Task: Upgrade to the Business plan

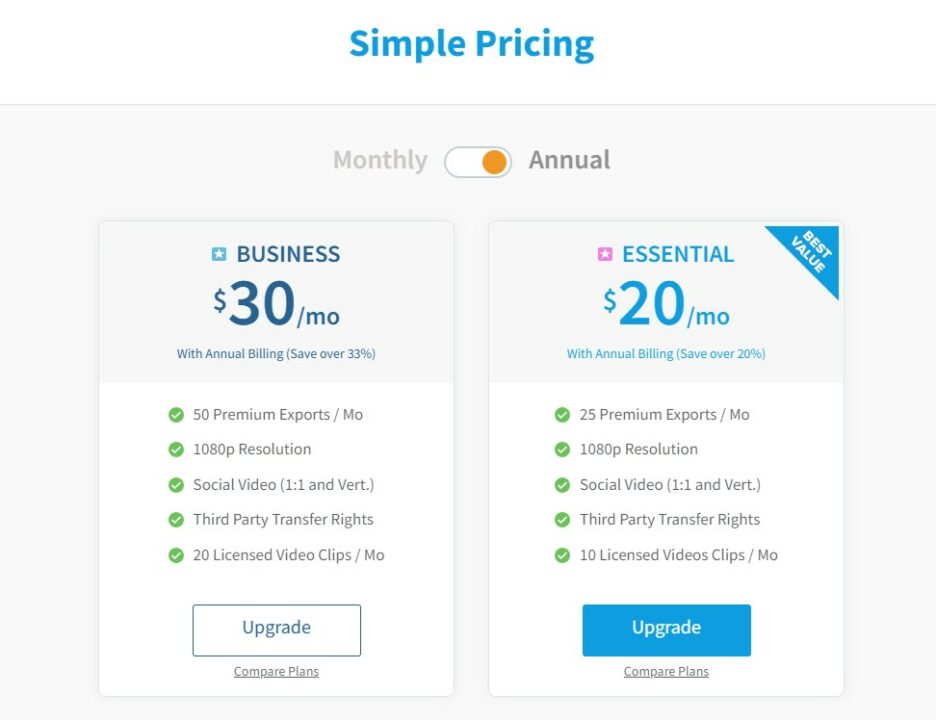Action: tap(276, 629)
